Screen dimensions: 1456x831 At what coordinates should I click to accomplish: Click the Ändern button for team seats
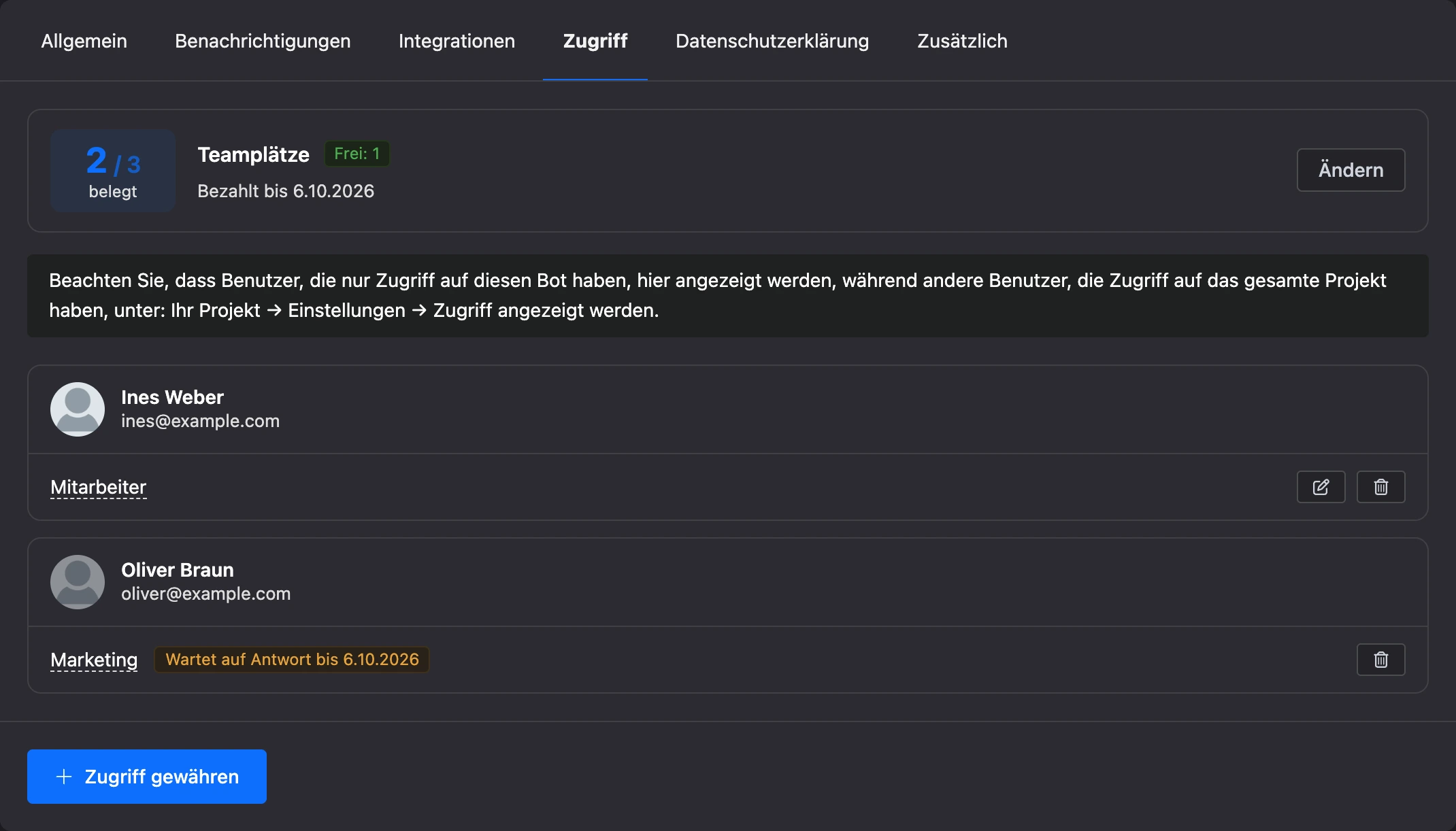click(x=1351, y=170)
